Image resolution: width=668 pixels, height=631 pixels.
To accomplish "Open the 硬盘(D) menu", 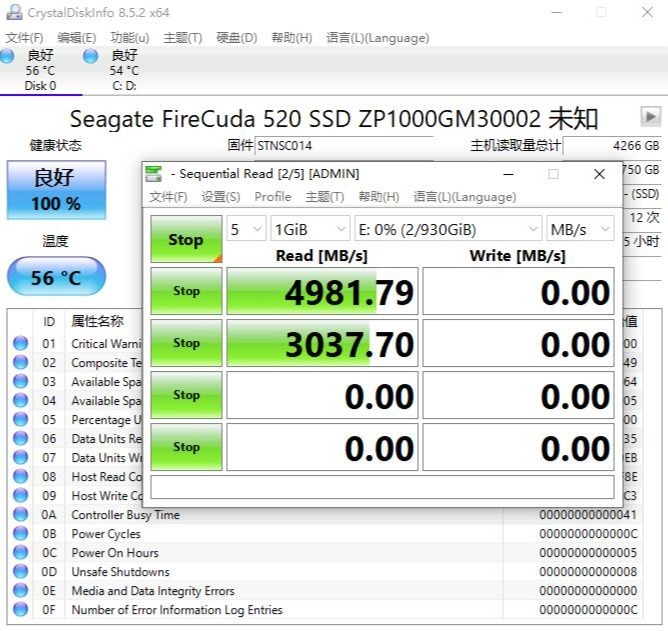I will click(236, 38).
